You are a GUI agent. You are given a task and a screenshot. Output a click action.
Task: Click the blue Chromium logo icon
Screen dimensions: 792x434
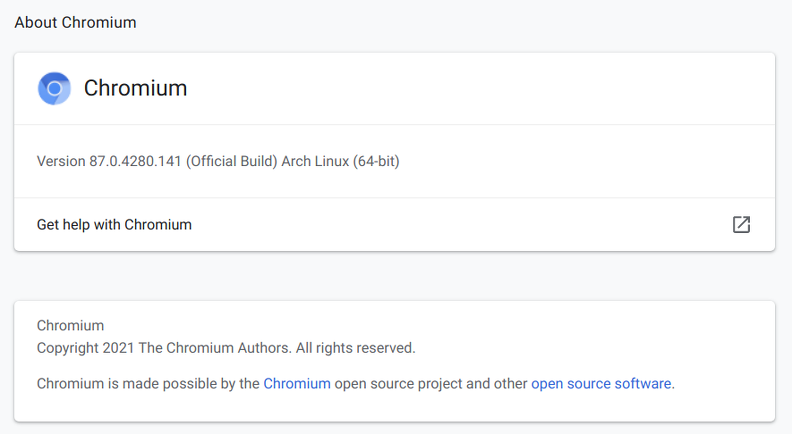pyautogui.click(x=54, y=88)
